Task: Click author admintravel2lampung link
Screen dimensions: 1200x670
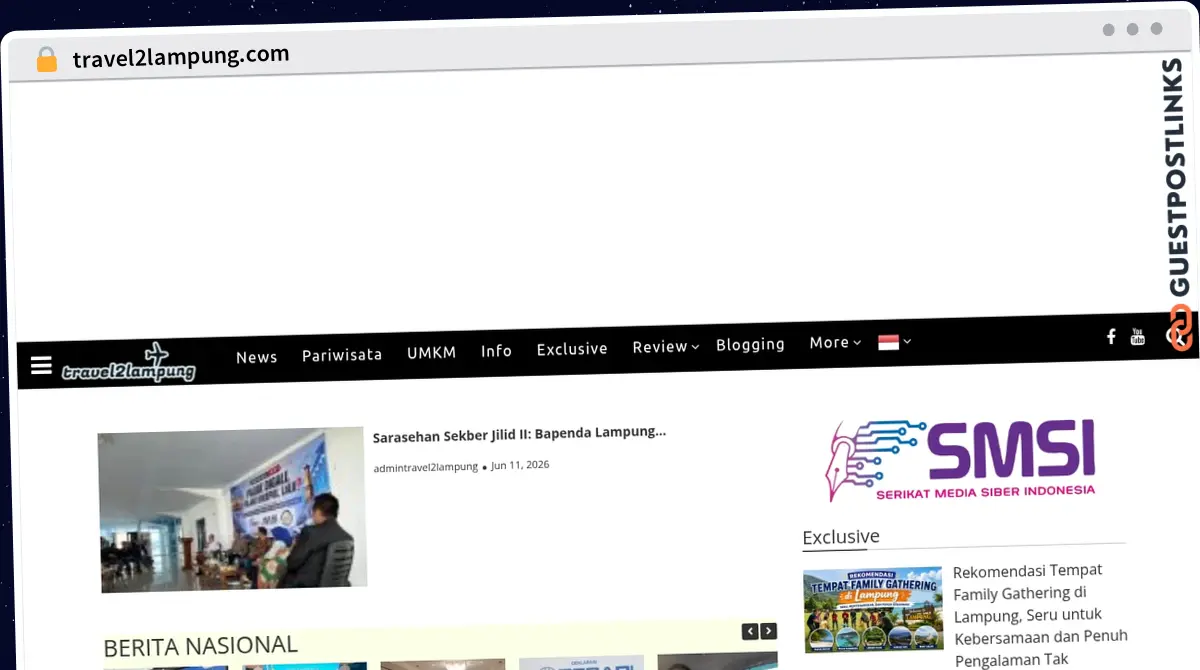Action: (x=425, y=467)
